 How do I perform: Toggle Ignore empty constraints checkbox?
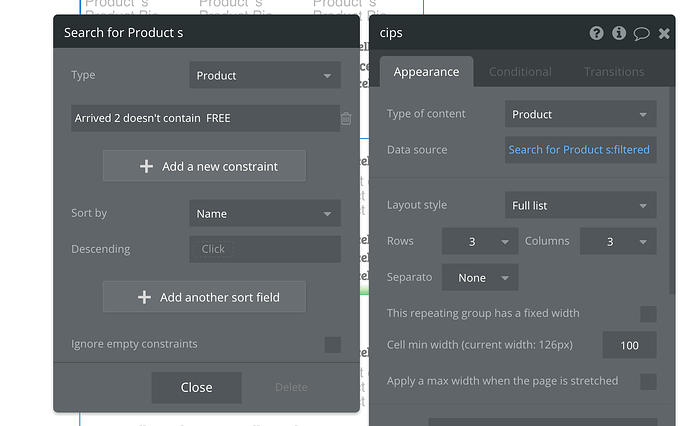[x=332, y=345]
